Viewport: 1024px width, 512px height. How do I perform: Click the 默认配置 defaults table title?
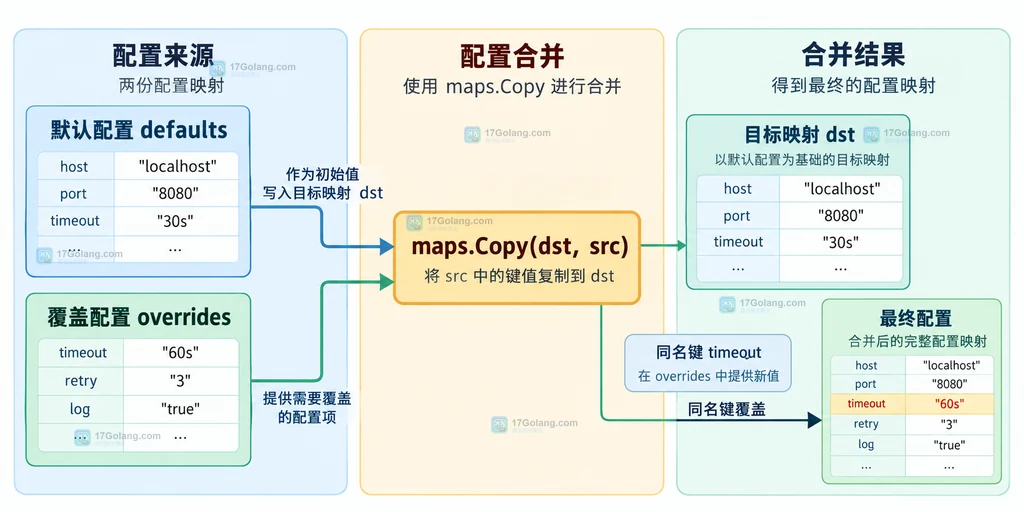tap(139, 130)
